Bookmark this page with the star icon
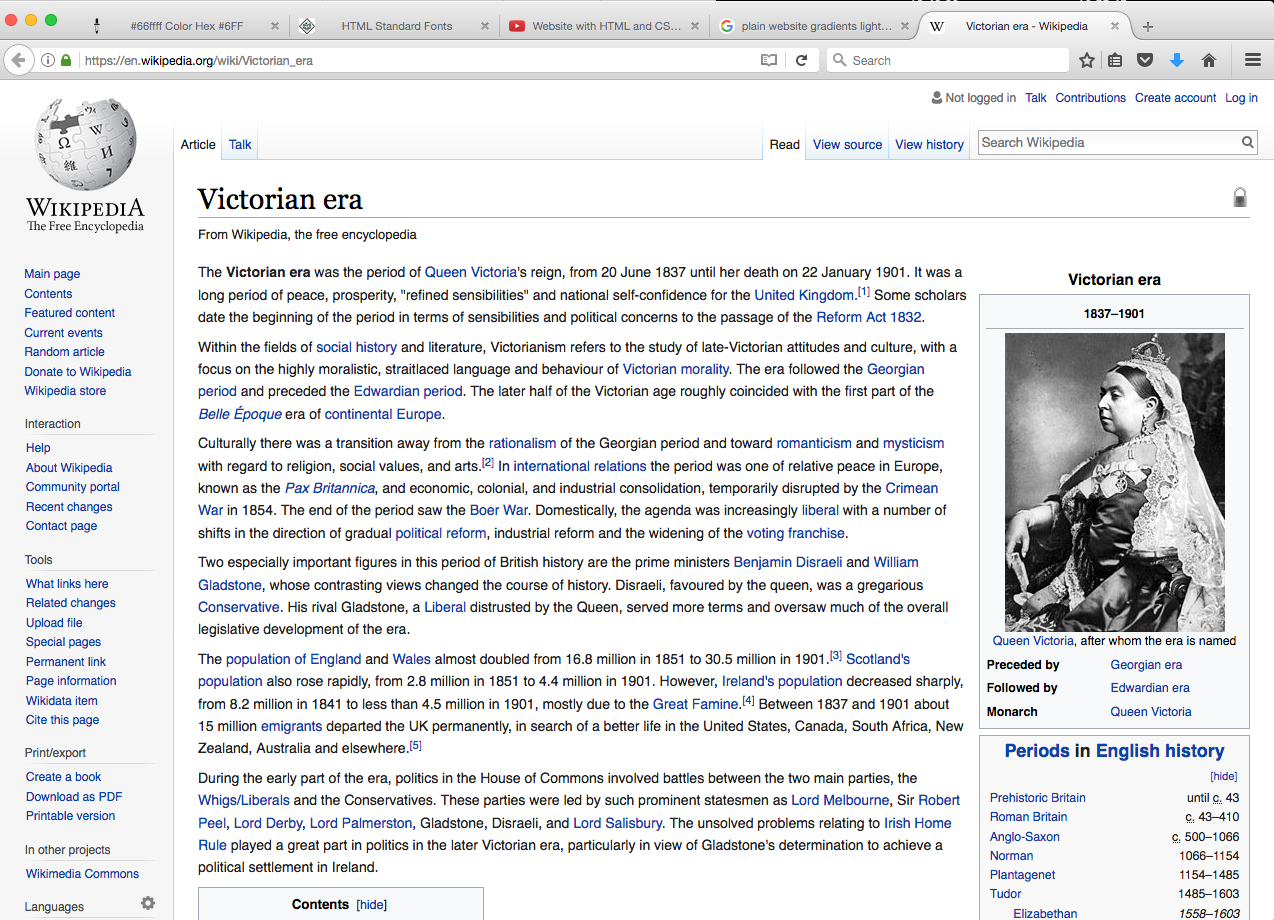The height and width of the screenshot is (920, 1274). (x=1087, y=60)
